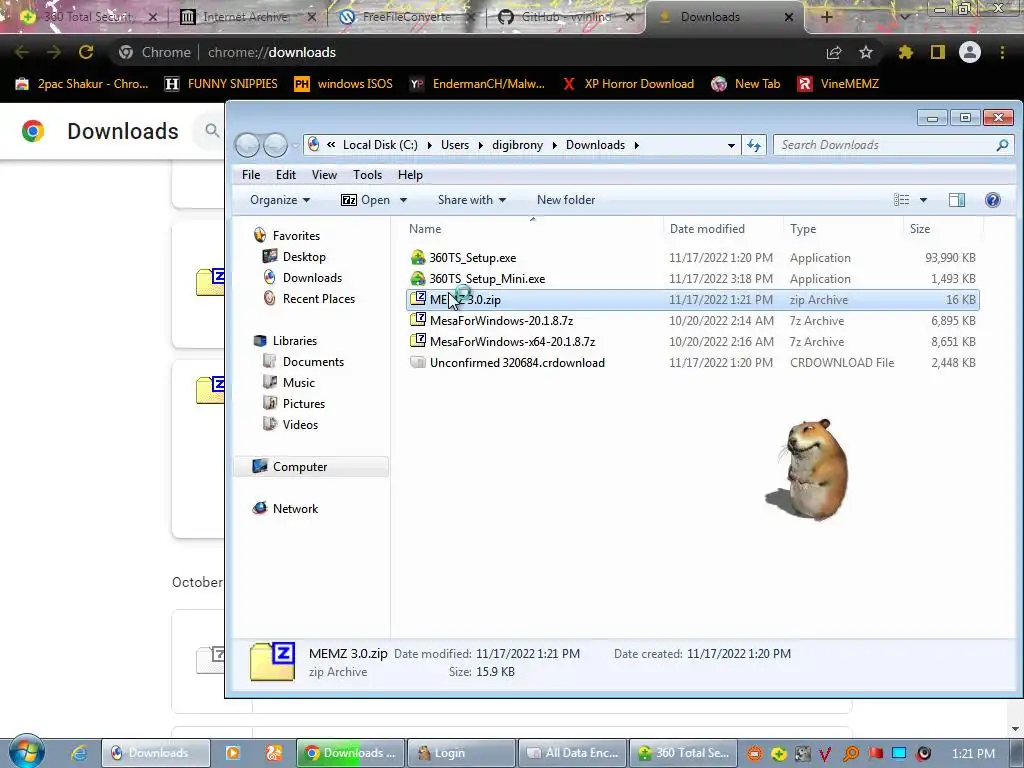Open the File menu
This screenshot has width=1024, height=768.
(x=251, y=174)
